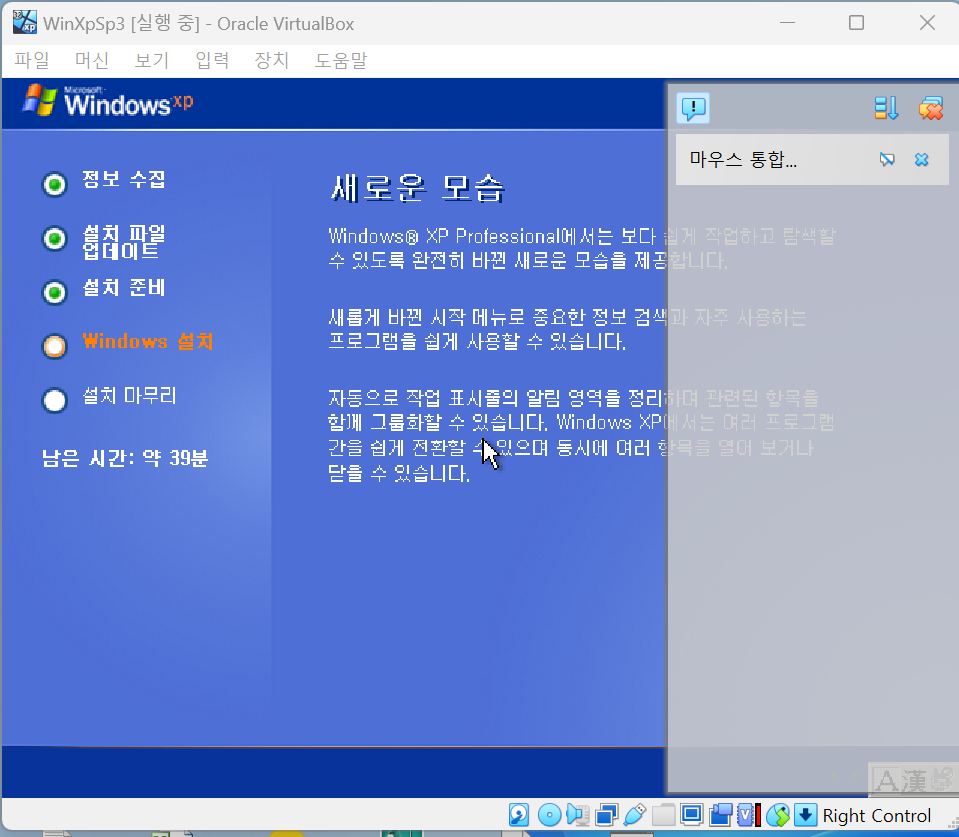Viewport: 959px width, 837px height.
Task: Click the shared folders status icon
Action: tap(663, 815)
